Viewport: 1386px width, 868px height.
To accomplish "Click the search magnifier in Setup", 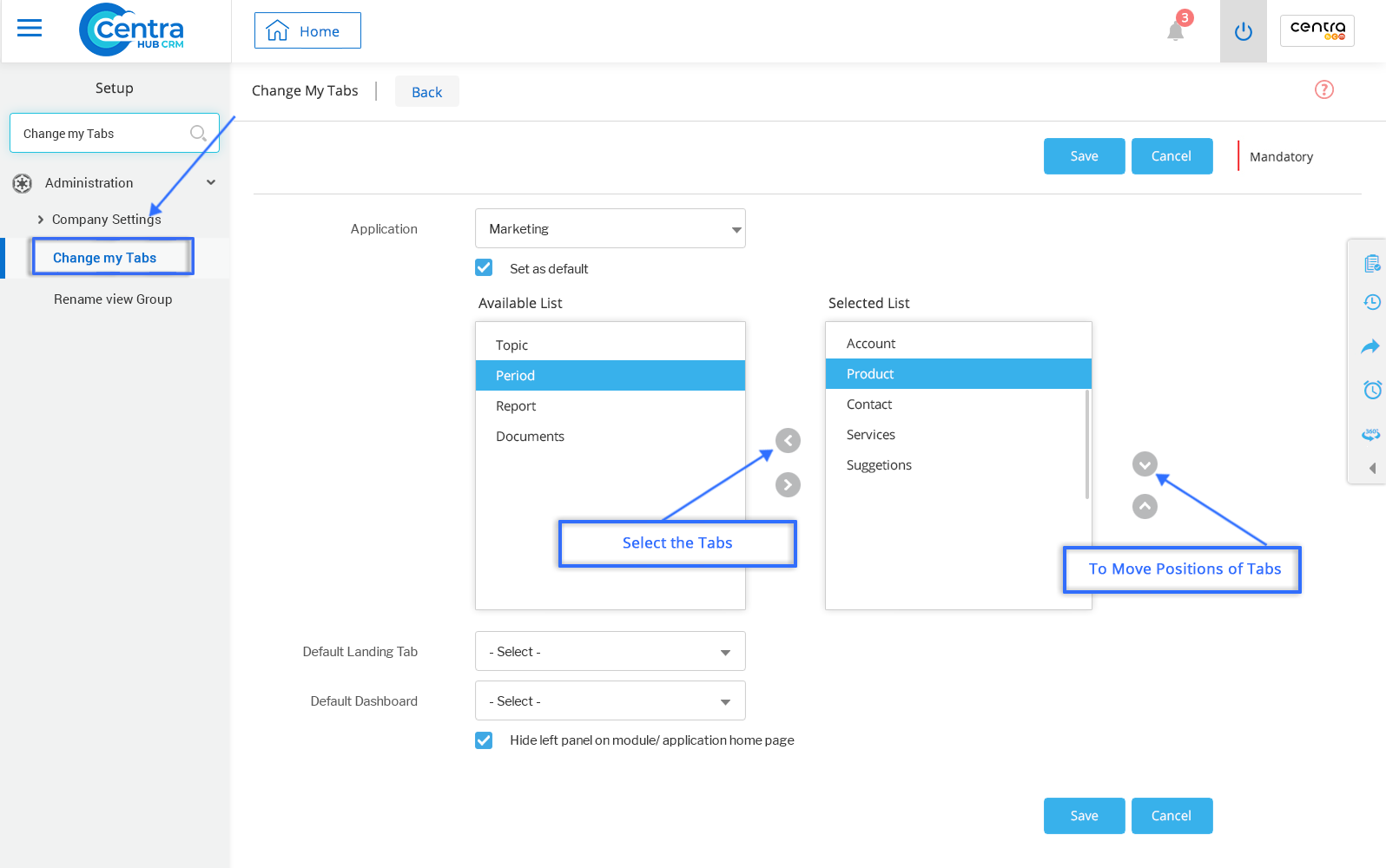I will coord(198,133).
